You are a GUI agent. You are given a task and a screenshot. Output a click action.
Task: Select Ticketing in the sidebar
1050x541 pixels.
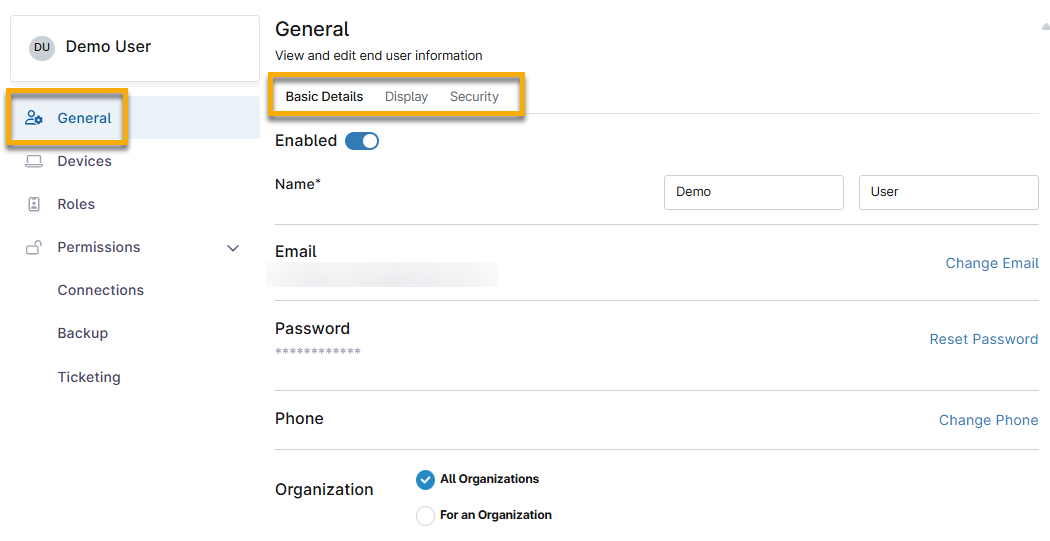pyautogui.click(x=88, y=377)
